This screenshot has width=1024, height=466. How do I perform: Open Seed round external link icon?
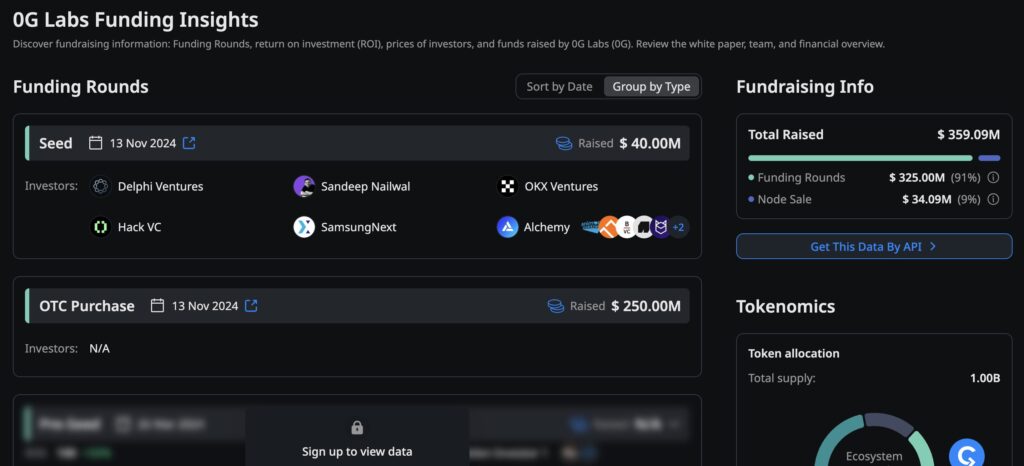[x=189, y=143]
